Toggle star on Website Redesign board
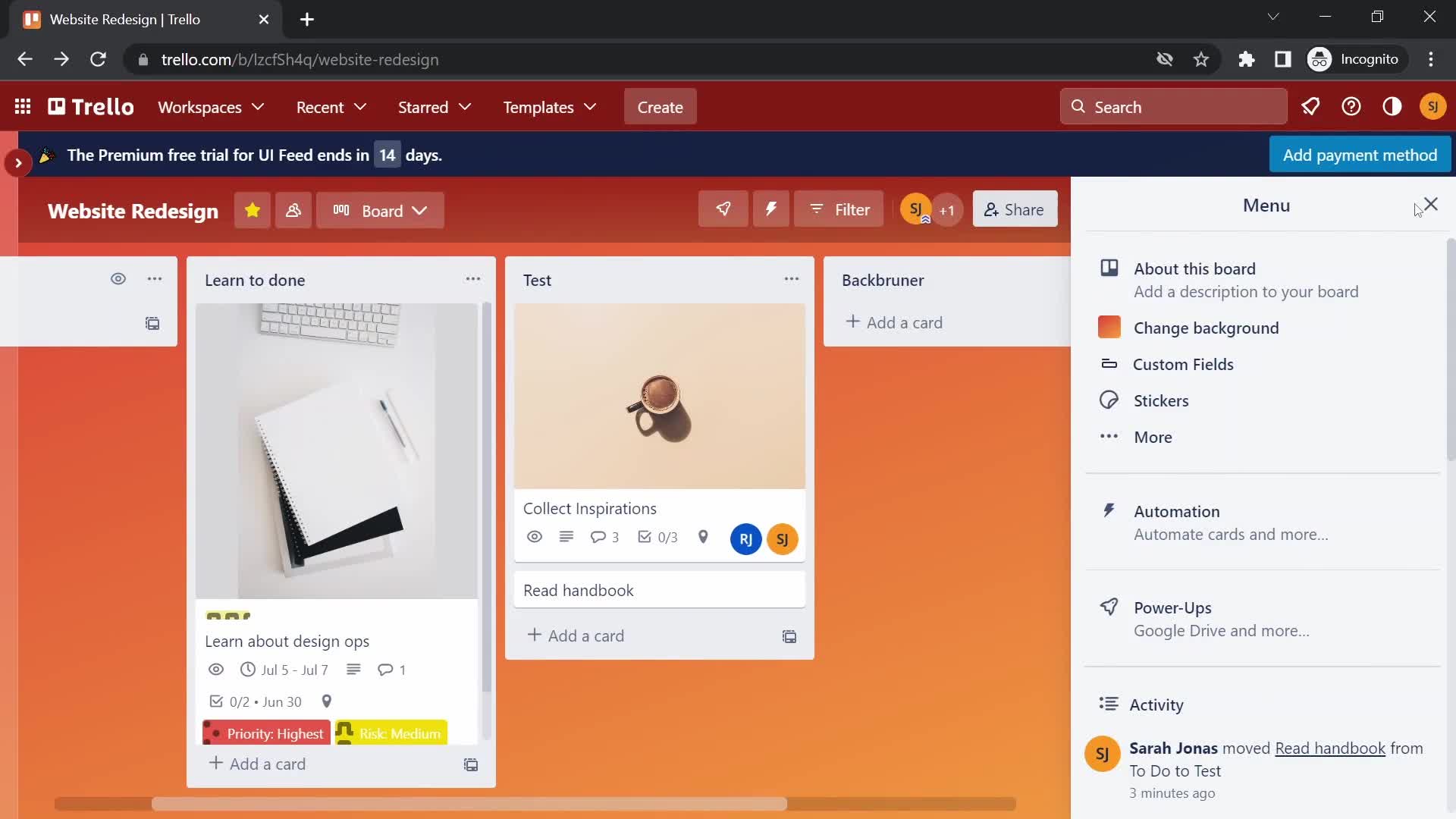The image size is (1456, 819). coord(252,210)
